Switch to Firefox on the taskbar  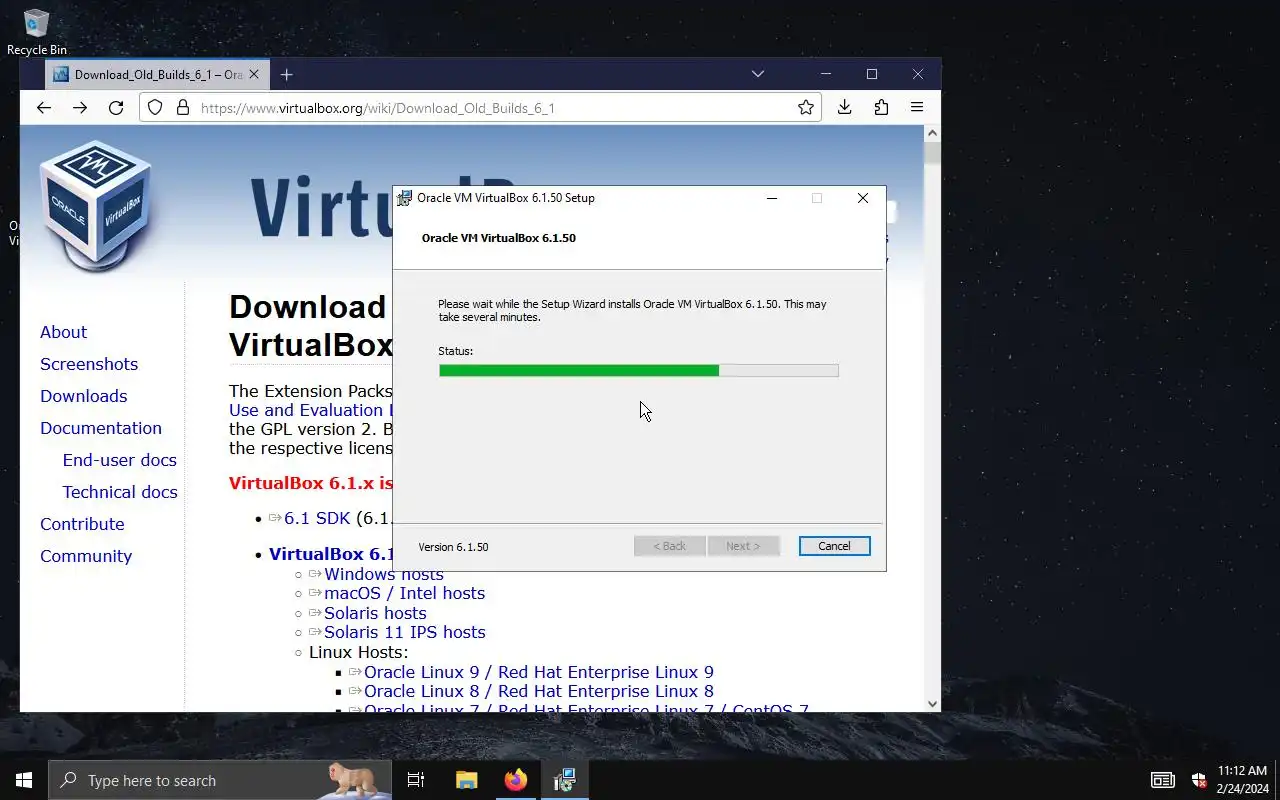[x=515, y=780]
